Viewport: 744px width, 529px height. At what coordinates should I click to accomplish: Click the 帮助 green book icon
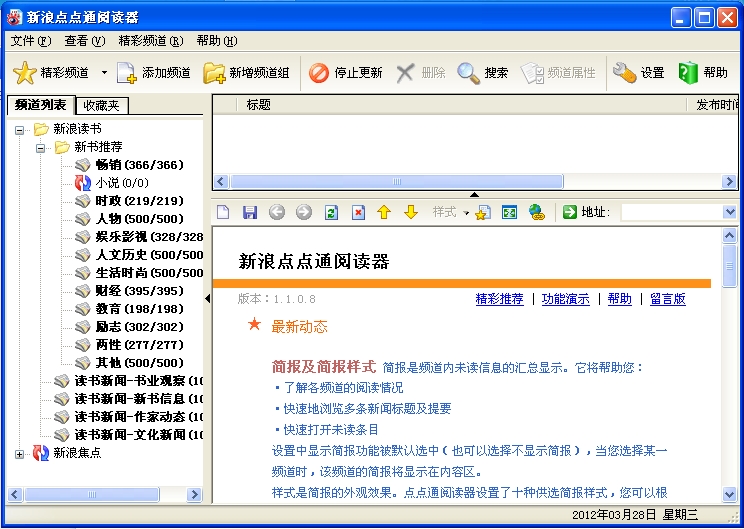click(x=688, y=73)
